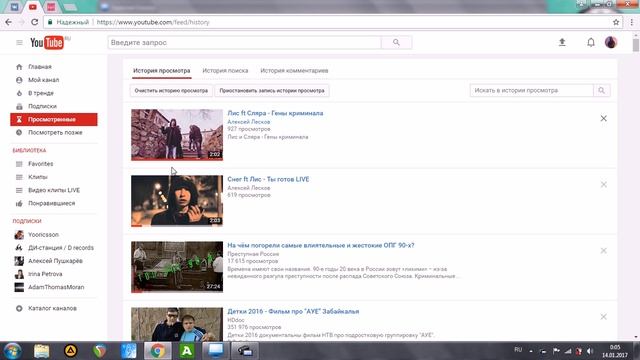Switch to История просмотра tab

click(162, 71)
